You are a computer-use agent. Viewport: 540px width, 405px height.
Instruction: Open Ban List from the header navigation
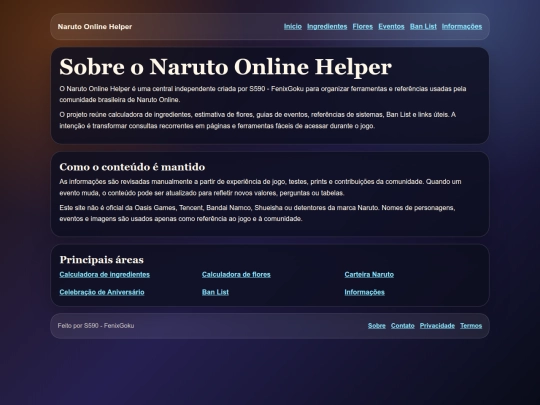pos(423,27)
